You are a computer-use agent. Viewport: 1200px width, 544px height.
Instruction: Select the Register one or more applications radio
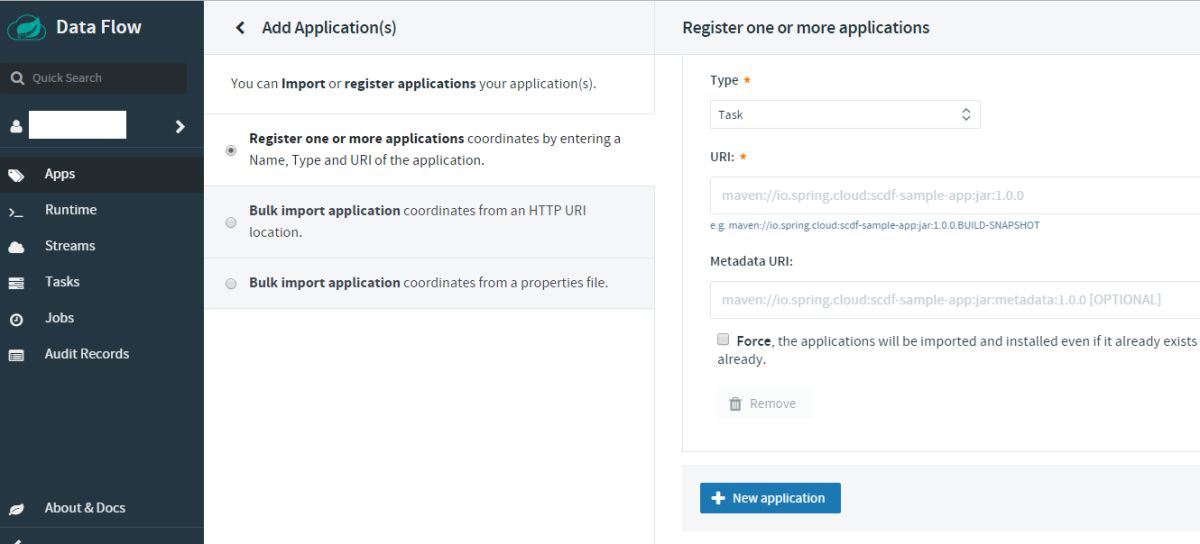click(231, 150)
